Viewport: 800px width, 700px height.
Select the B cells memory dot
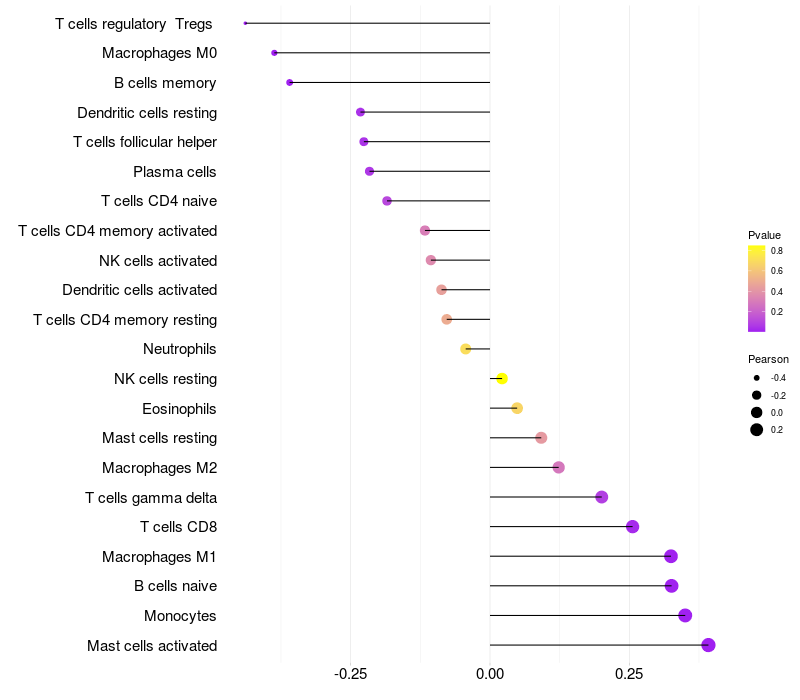click(290, 82)
